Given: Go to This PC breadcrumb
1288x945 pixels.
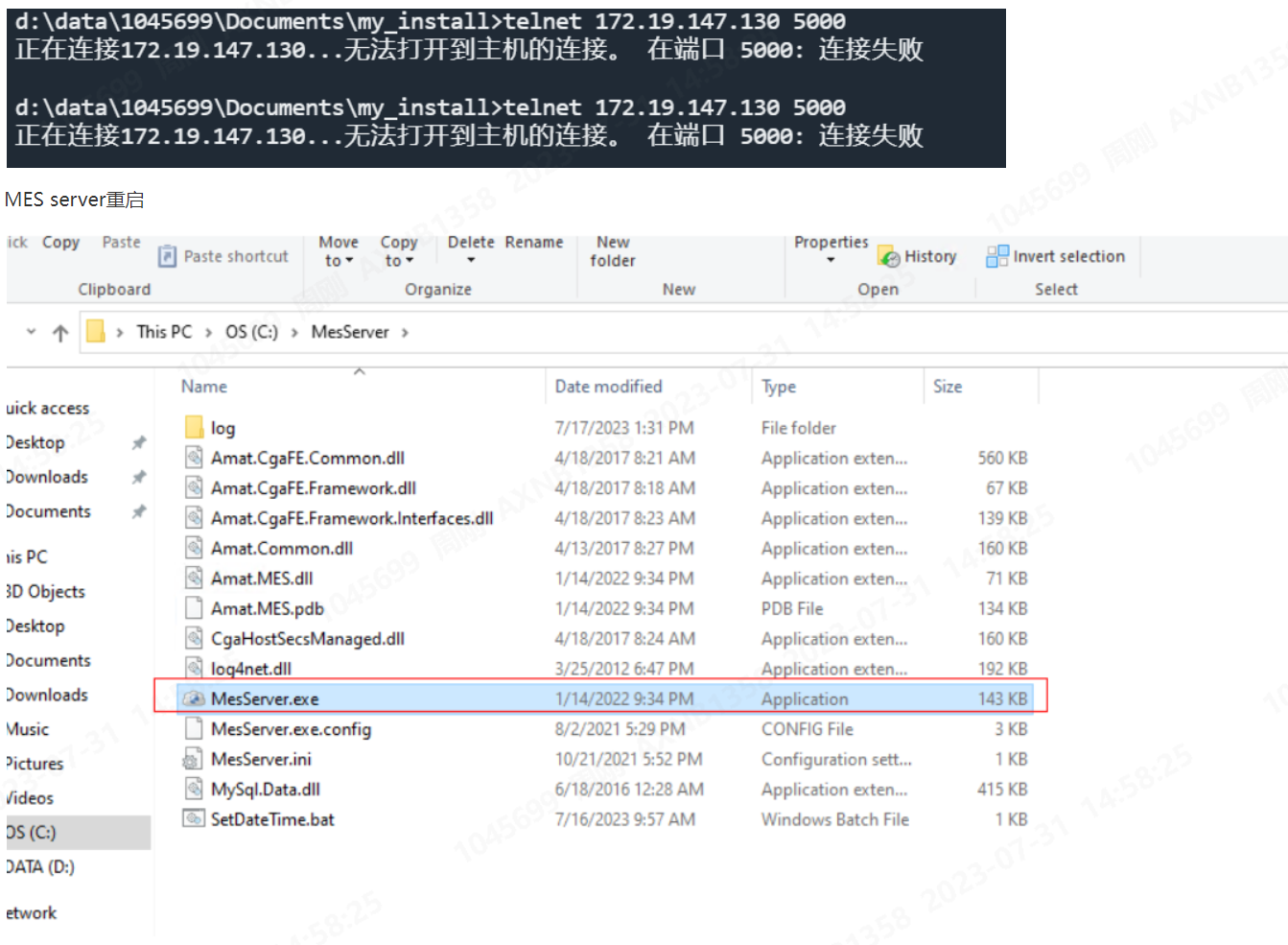Looking at the screenshot, I should (x=164, y=332).
